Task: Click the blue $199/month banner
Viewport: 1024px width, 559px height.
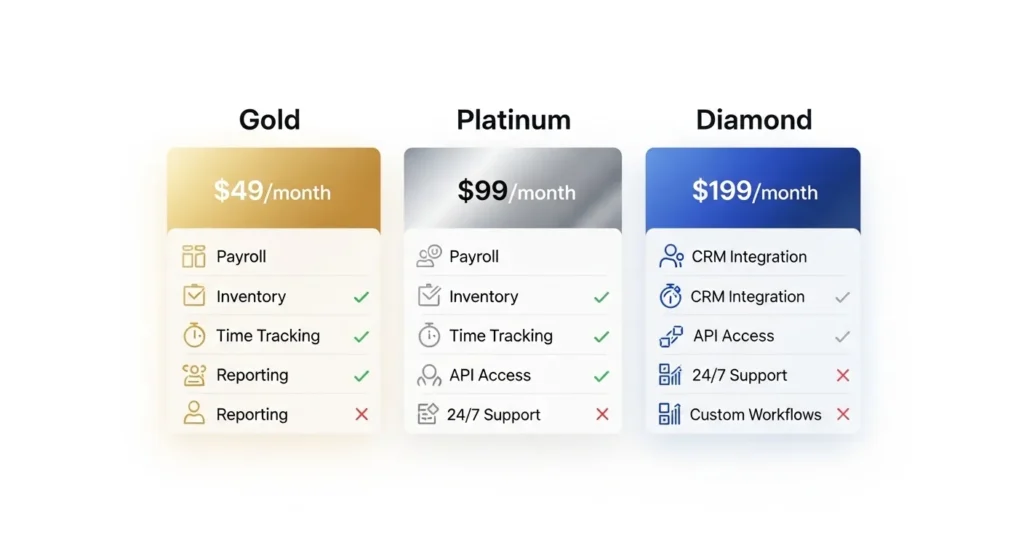Action: (753, 190)
